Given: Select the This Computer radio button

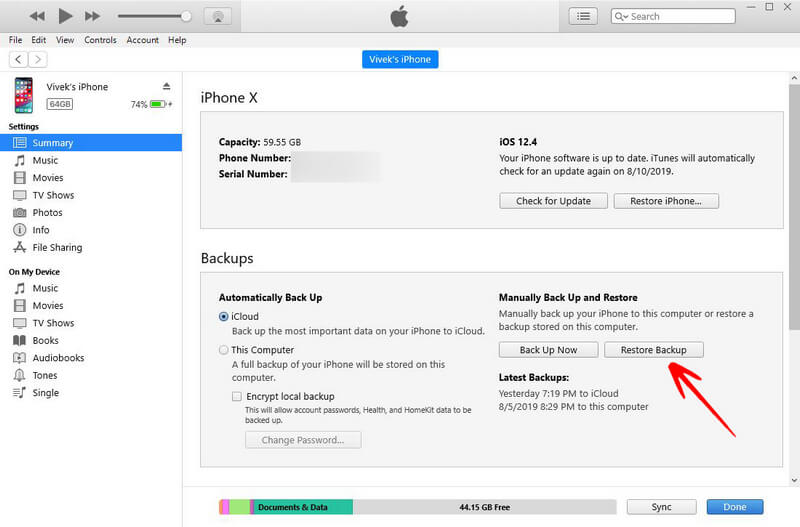Looking at the screenshot, I should [x=223, y=350].
